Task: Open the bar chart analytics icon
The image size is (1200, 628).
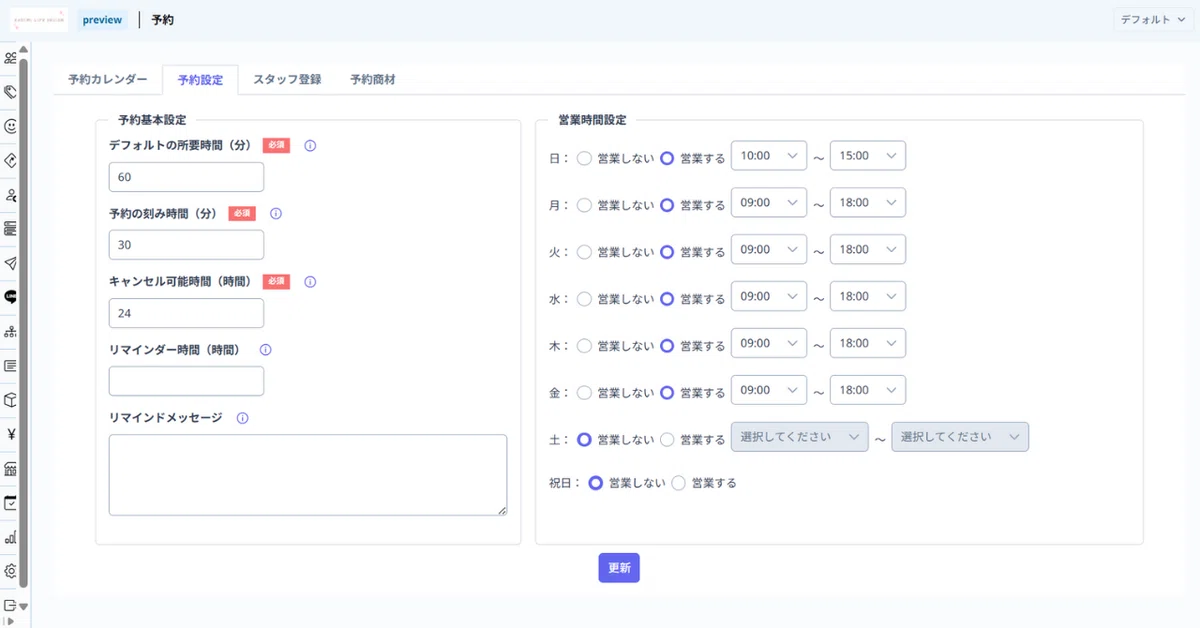Action: point(10,537)
